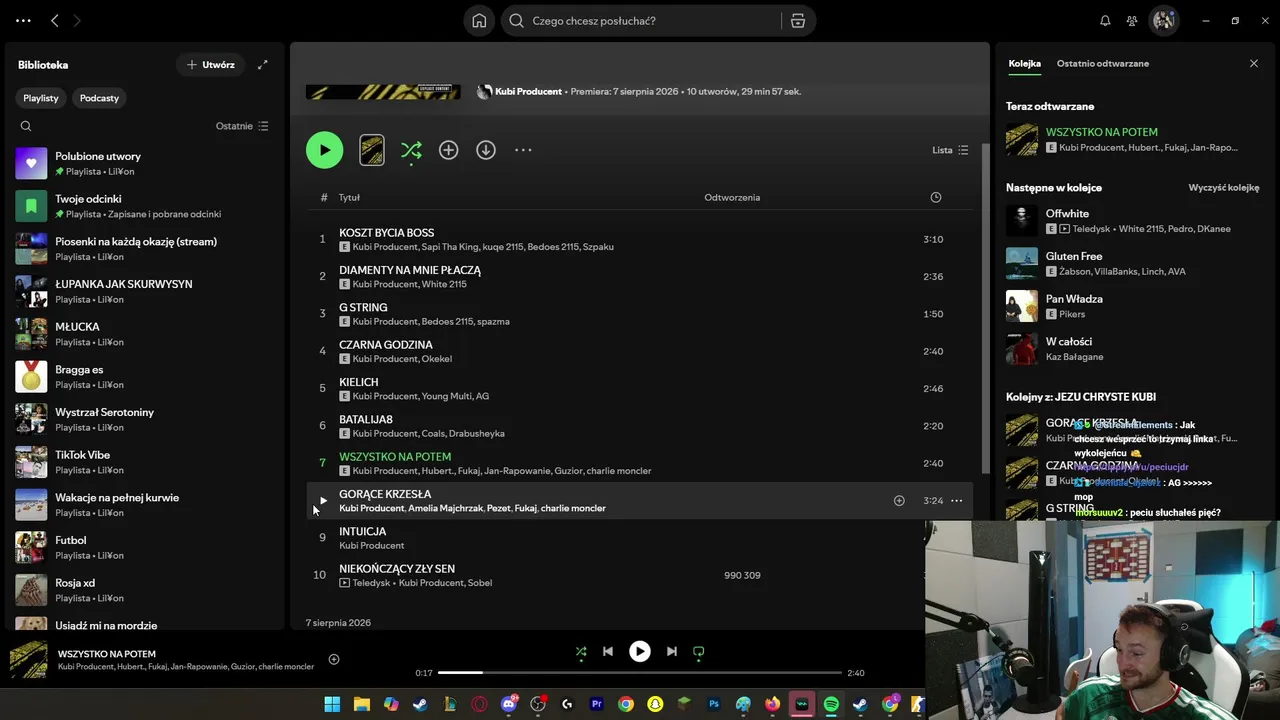
Task: Select the DIAMENTY NA MNIE PŁACZĄ track
Action: click(x=640, y=276)
